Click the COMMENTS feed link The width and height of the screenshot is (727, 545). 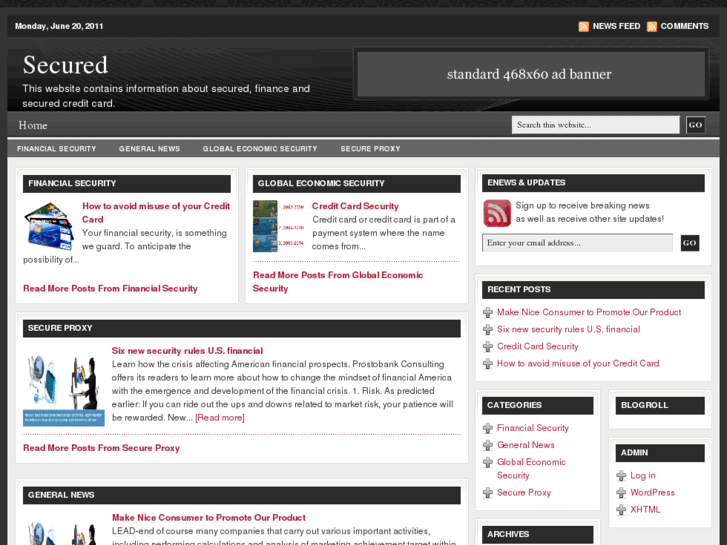[x=684, y=26]
